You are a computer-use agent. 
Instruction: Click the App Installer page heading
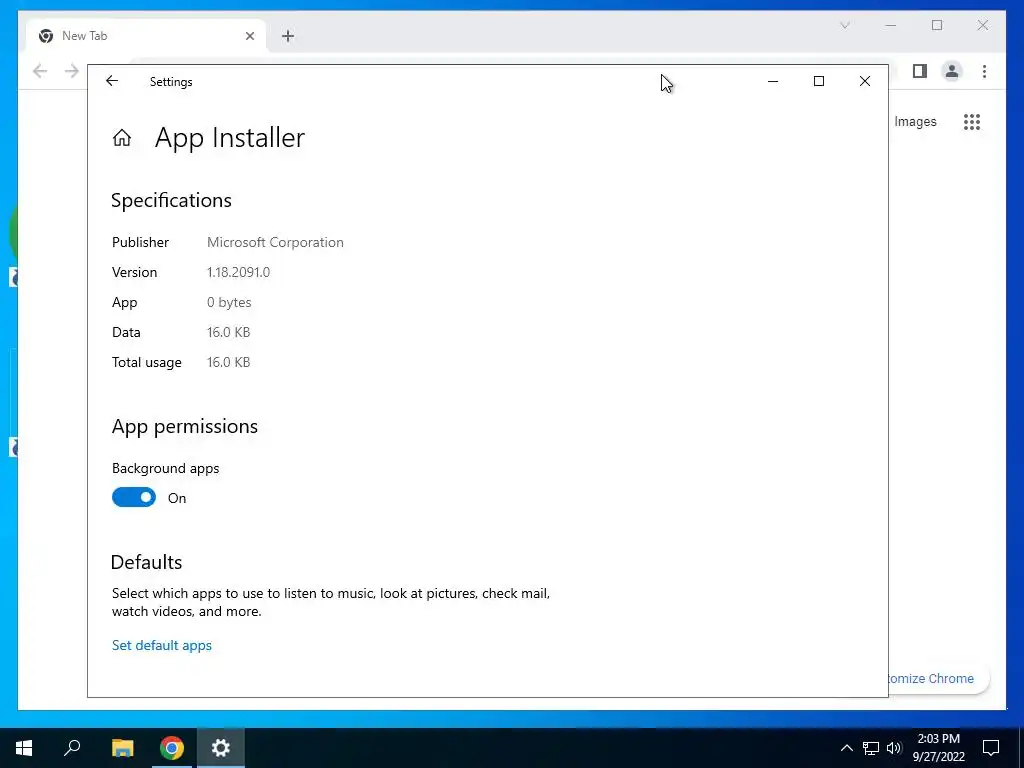pos(230,138)
